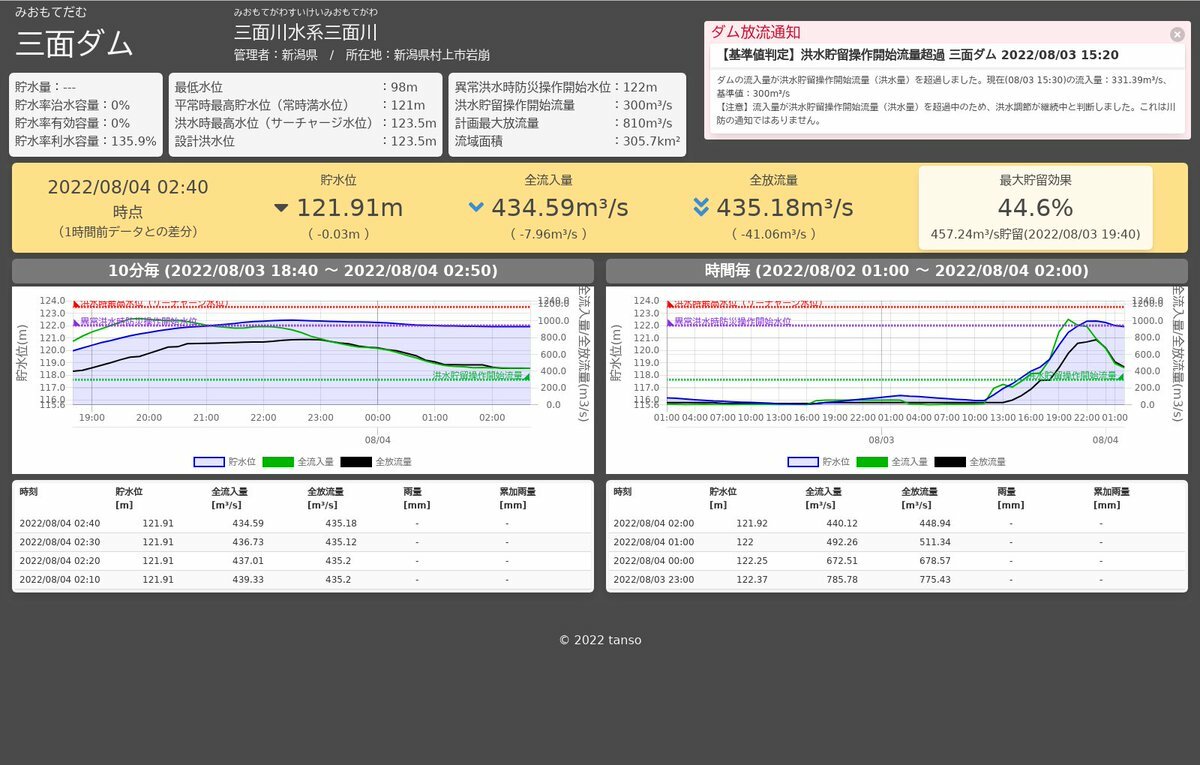Click the © 2022 tanso footer text

[600, 640]
